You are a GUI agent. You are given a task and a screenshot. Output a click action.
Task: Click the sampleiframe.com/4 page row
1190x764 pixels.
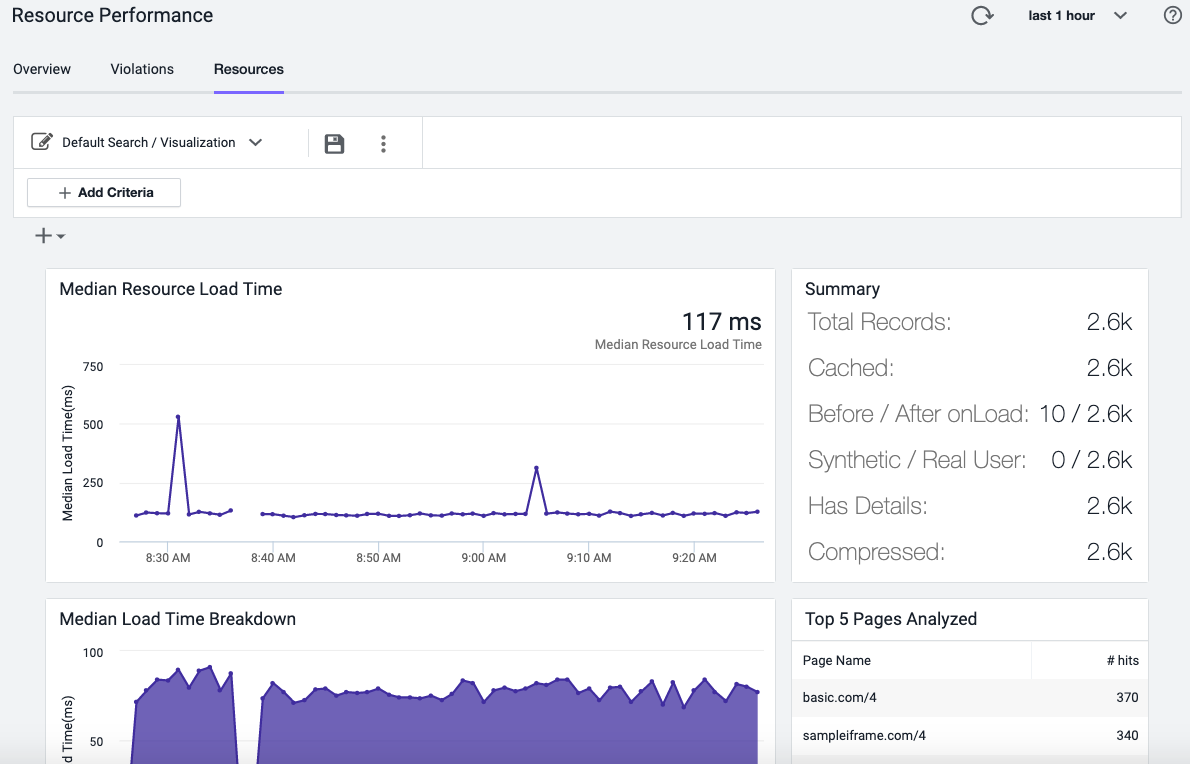(x=970, y=735)
